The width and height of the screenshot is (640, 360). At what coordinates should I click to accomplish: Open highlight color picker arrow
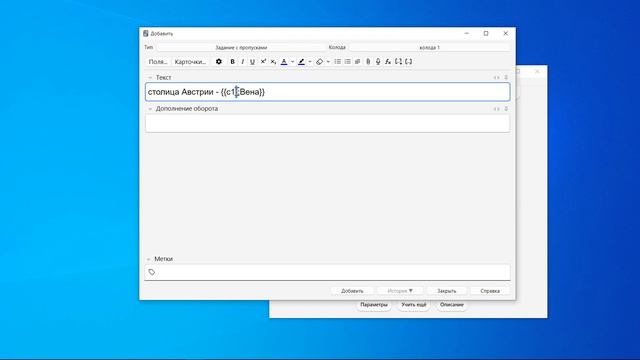[310, 62]
